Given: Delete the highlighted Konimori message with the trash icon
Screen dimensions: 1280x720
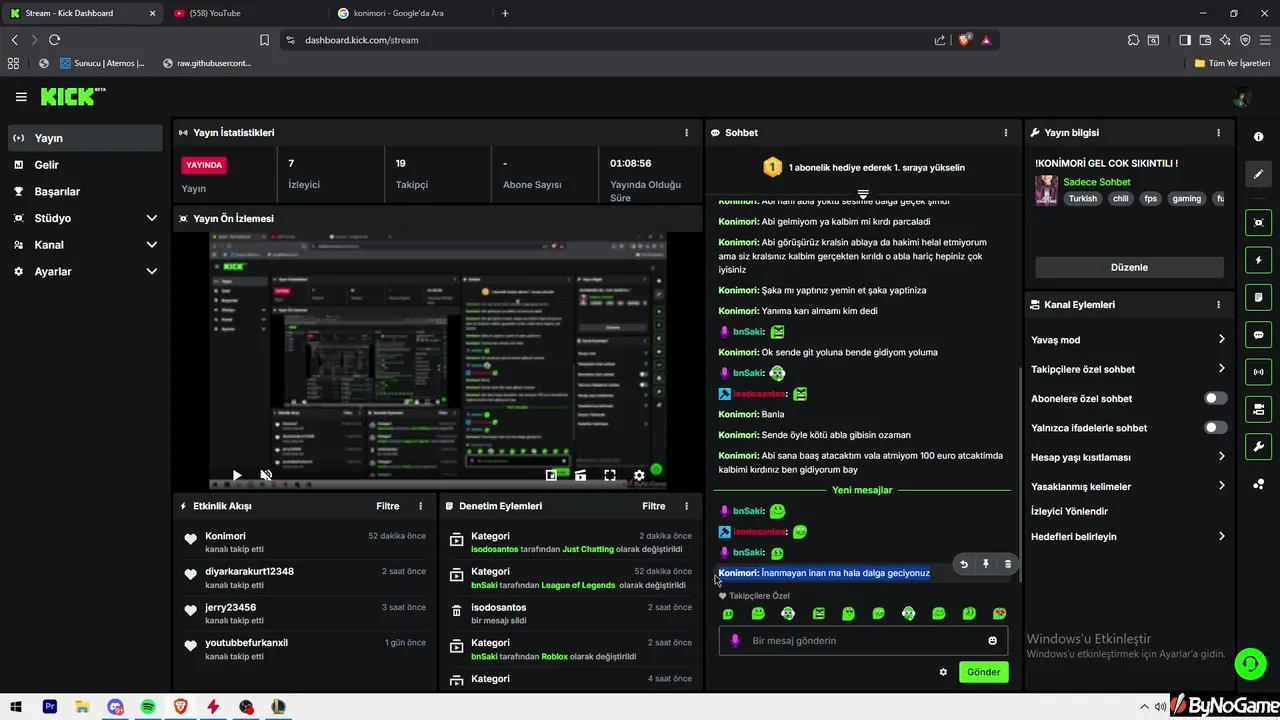Looking at the screenshot, I should click(1007, 564).
